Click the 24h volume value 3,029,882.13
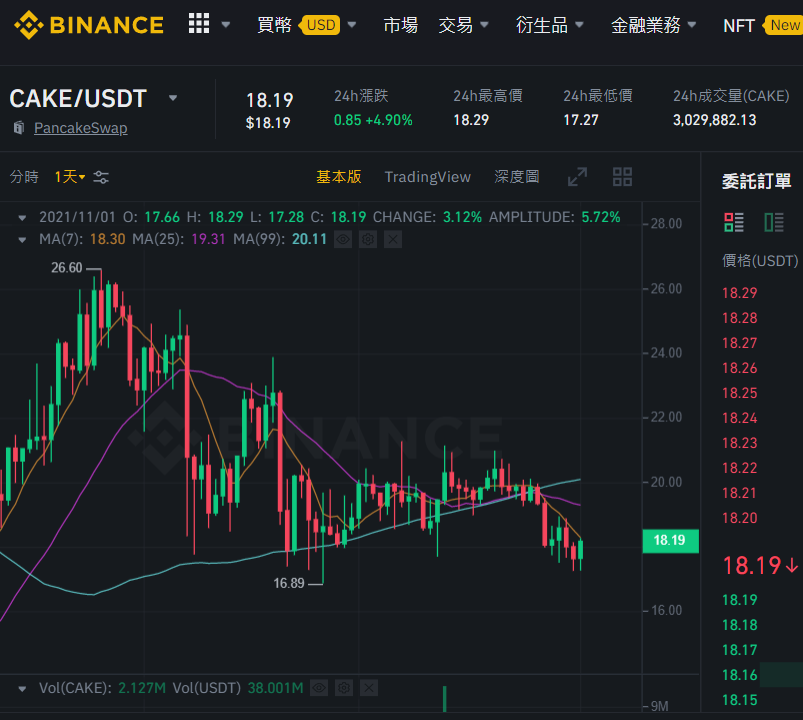Image resolution: width=803 pixels, height=720 pixels. point(714,120)
